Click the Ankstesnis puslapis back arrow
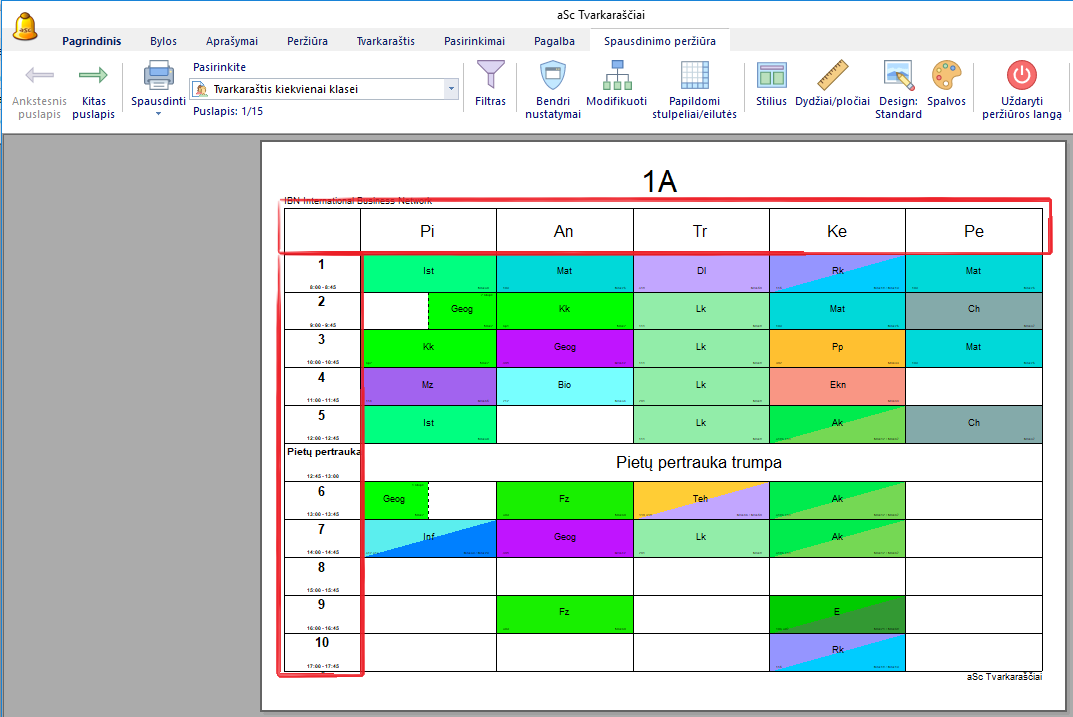 [x=39, y=77]
